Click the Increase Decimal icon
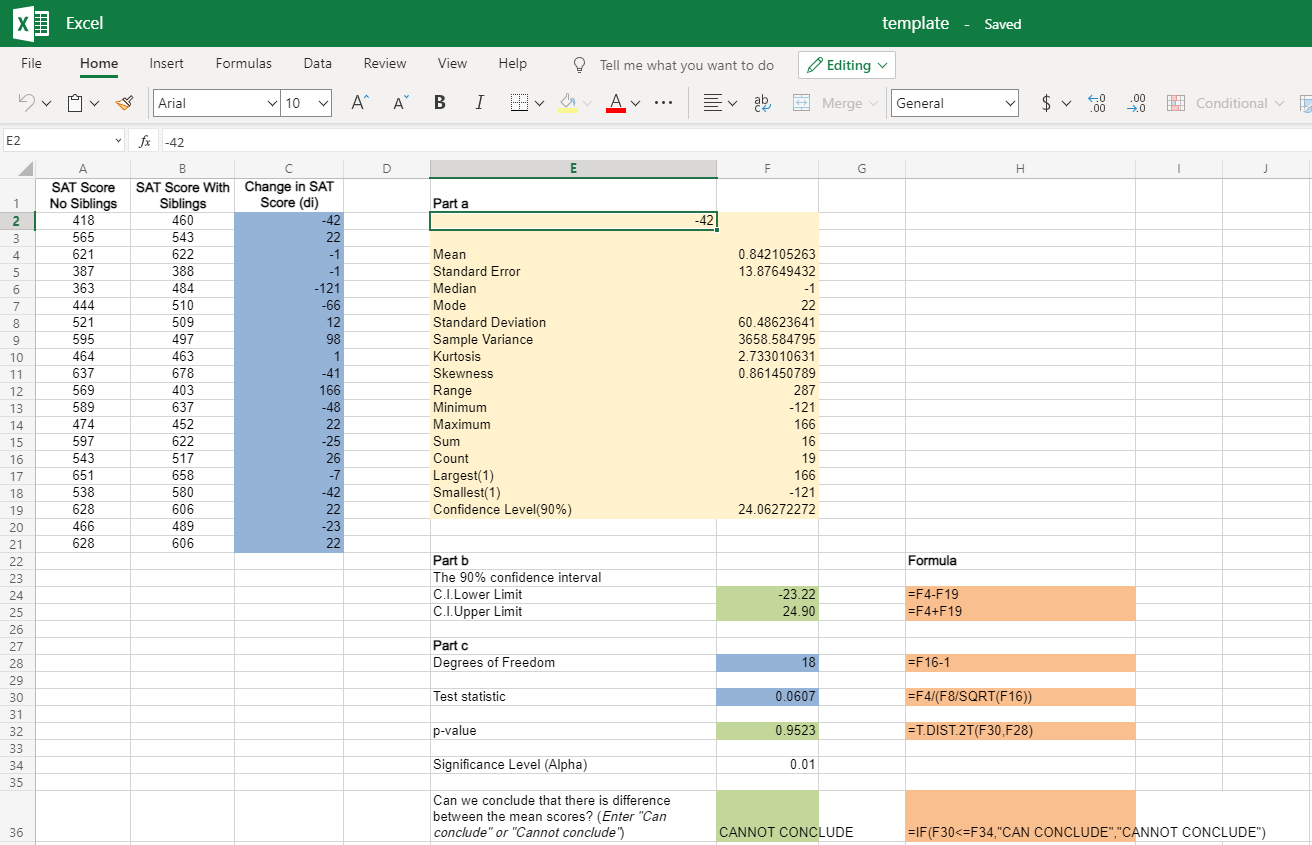This screenshot has width=1312, height=845. tap(1096, 102)
